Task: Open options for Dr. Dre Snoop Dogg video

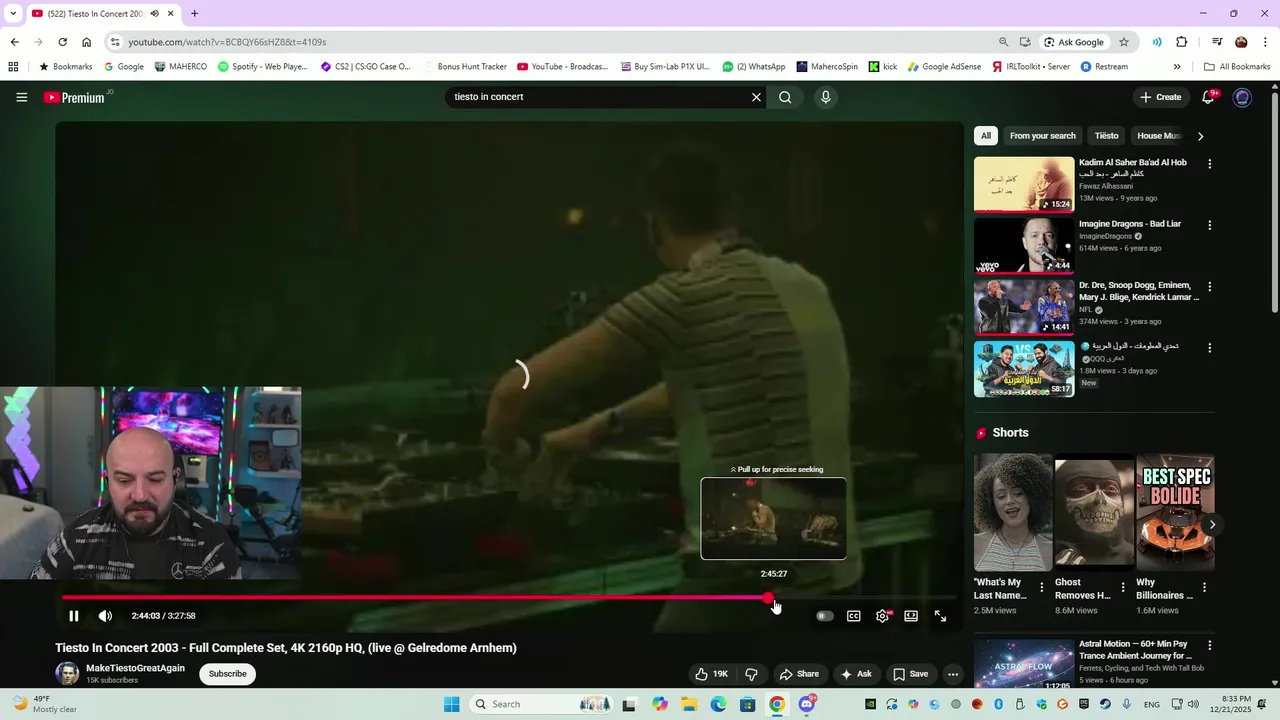Action: pos(1209,287)
